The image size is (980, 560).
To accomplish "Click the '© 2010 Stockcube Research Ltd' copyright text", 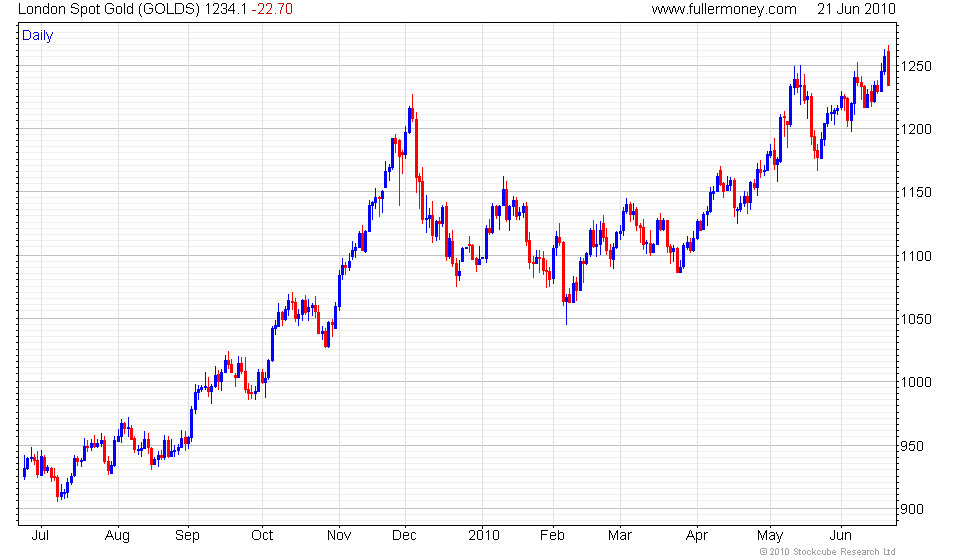I will coord(828,552).
